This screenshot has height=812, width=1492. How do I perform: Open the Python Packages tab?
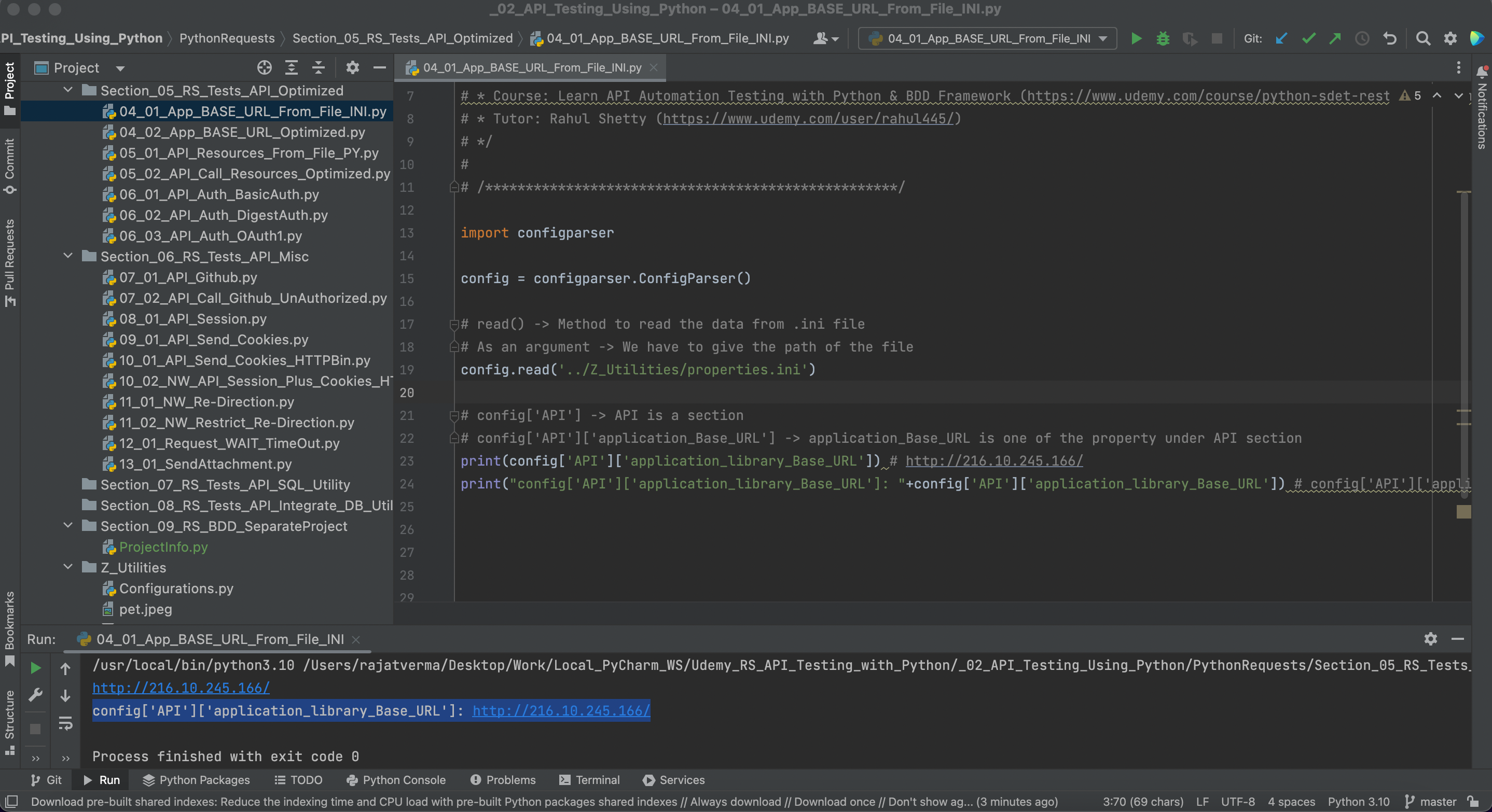point(196,779)
